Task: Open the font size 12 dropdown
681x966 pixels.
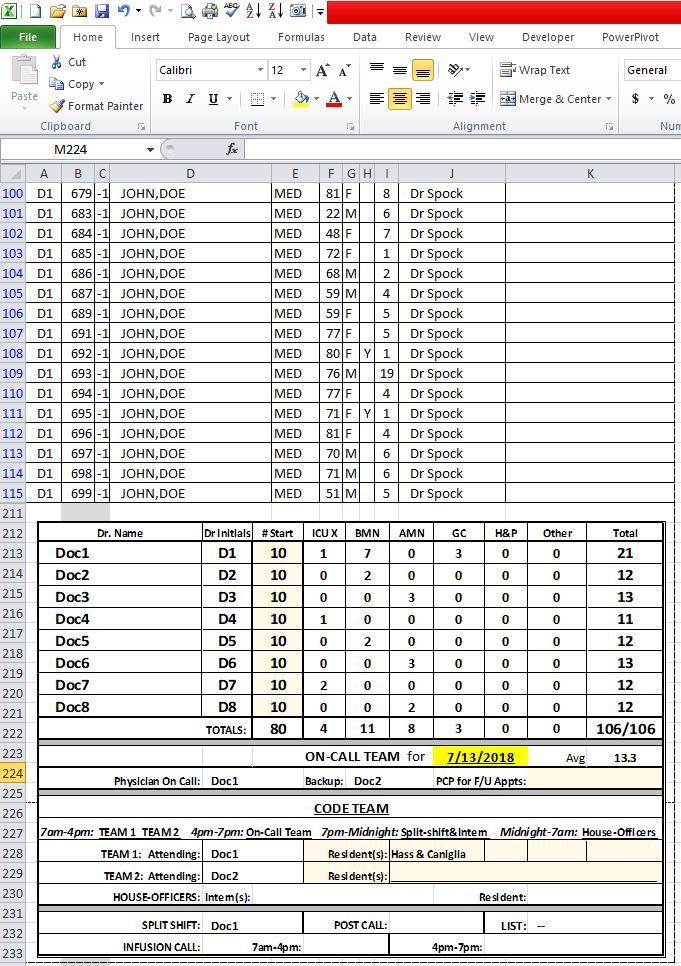Action: [x=303, y=70]
